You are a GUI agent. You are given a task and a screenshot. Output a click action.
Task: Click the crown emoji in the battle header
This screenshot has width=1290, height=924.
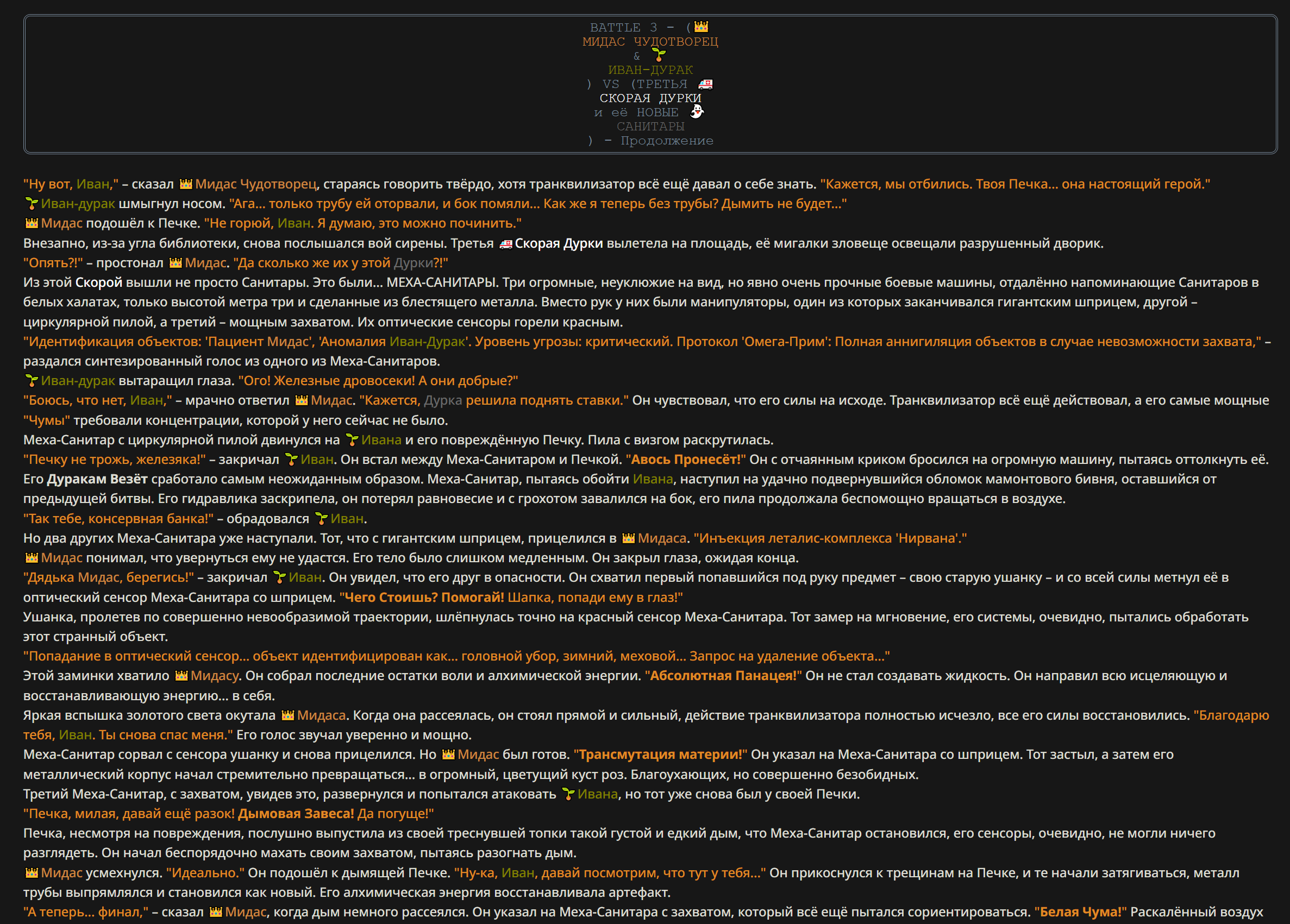click(702, 27)
